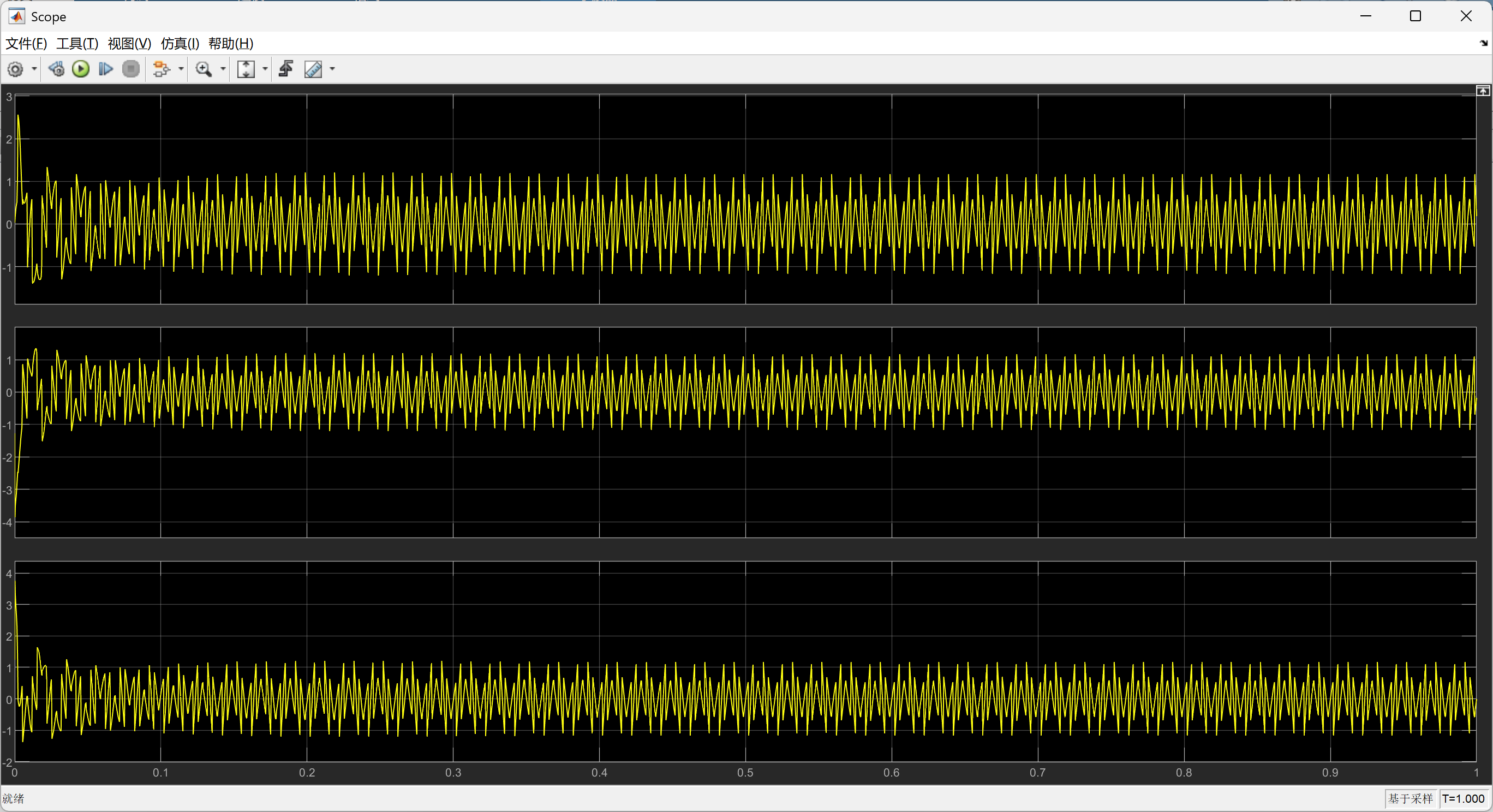
Task: Click the step forward icon
Action: 105,69
